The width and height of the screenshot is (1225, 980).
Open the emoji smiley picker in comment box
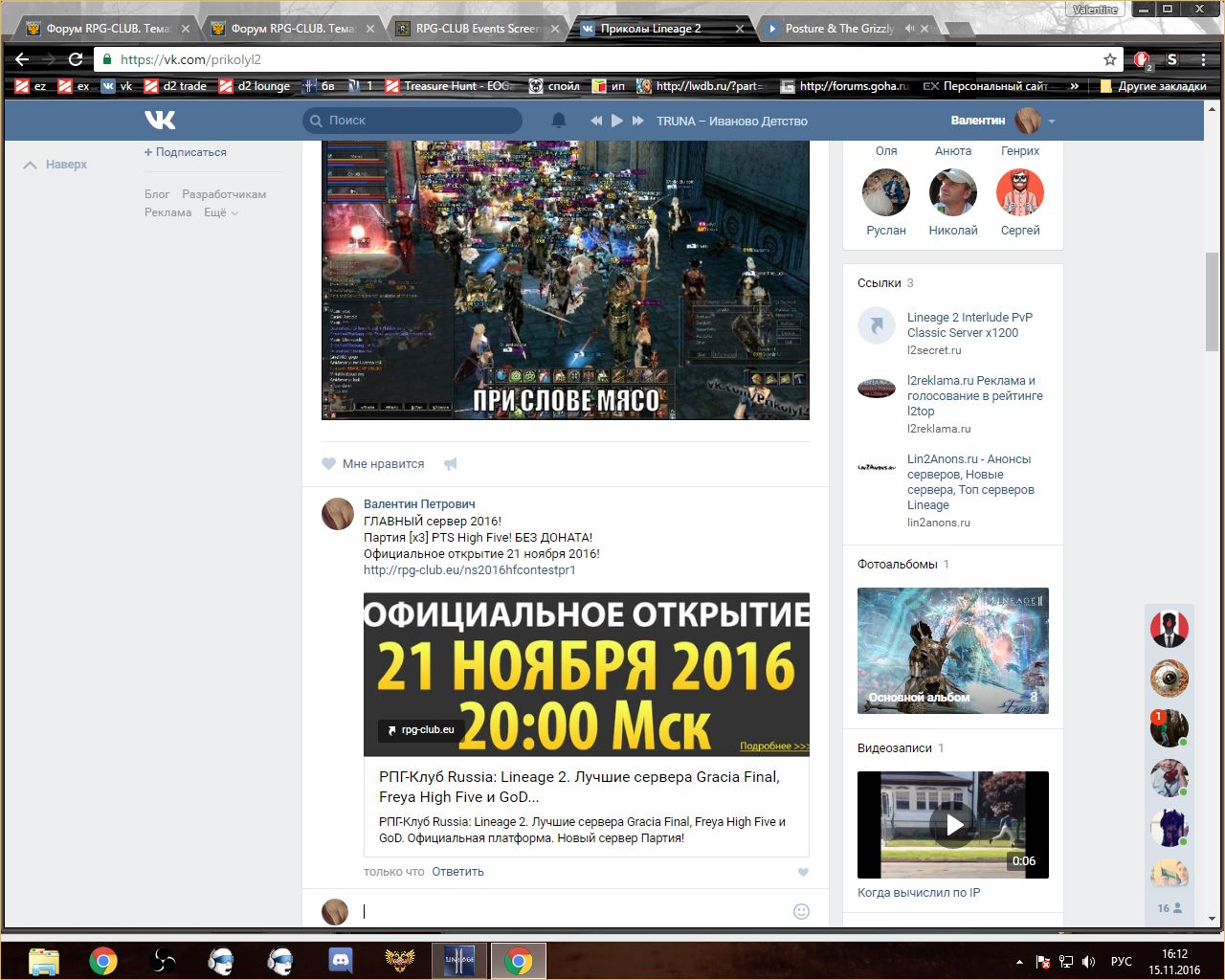(802, 911)
